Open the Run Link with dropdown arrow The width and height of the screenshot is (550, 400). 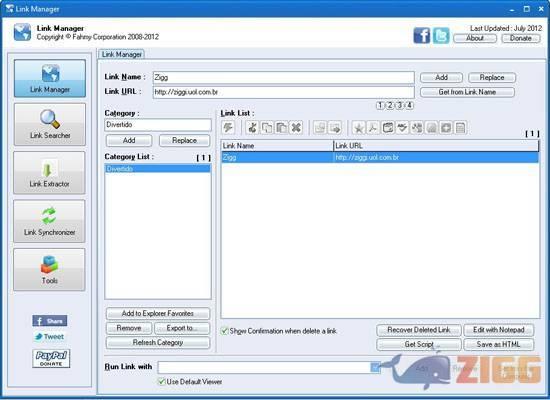pyautogui.click(x=375, y=367)
